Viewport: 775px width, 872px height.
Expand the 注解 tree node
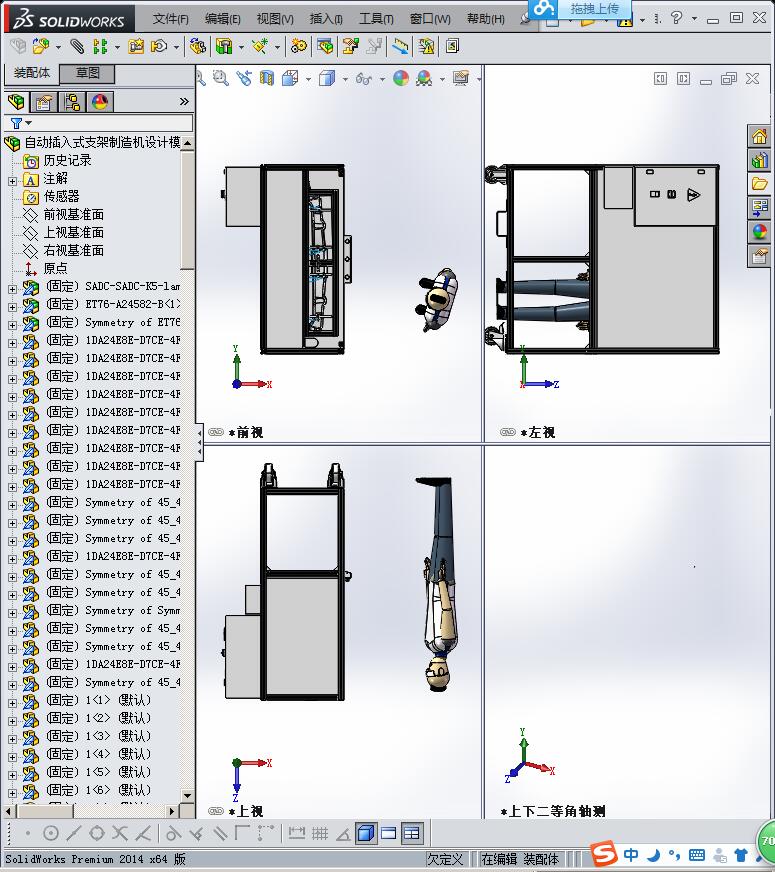coord(12,181)
